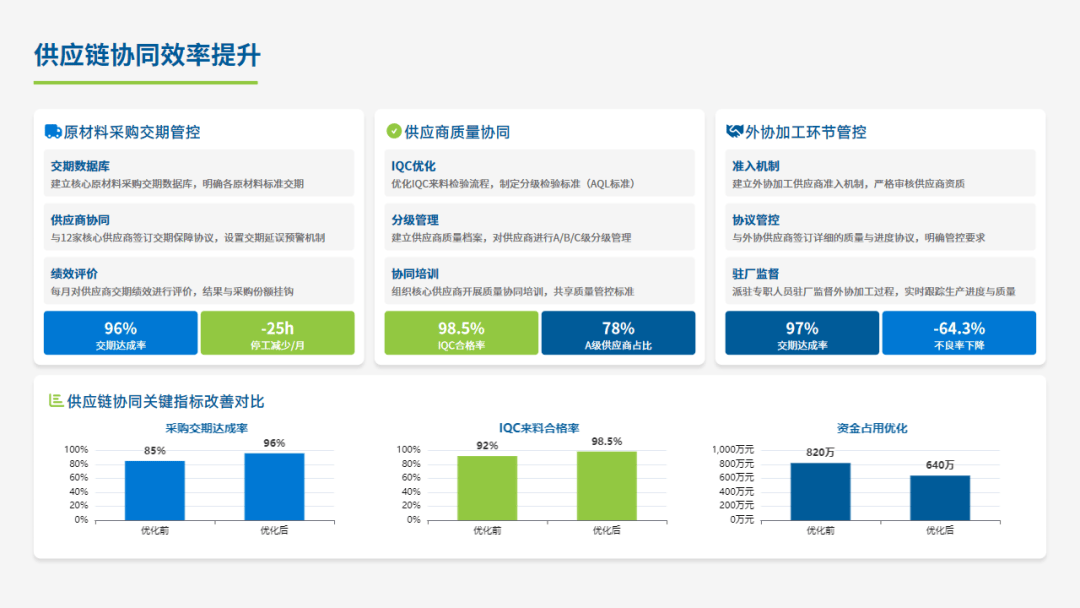Select the 供应商协同 item card
Screen dimensions: 1080x608
point(199,228)
